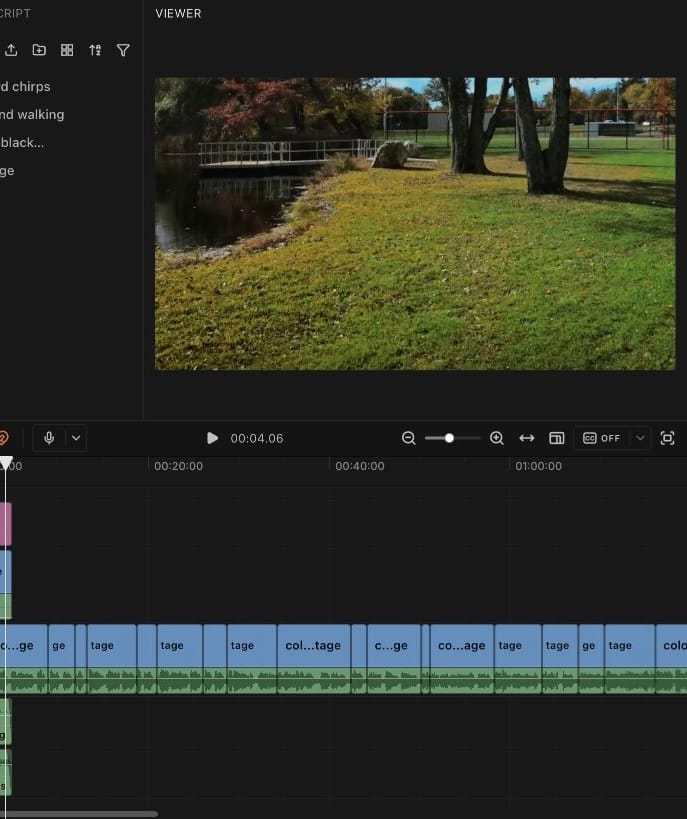
Task: Select the partially visible SCRIPT tab
Action: click(15, 14)
